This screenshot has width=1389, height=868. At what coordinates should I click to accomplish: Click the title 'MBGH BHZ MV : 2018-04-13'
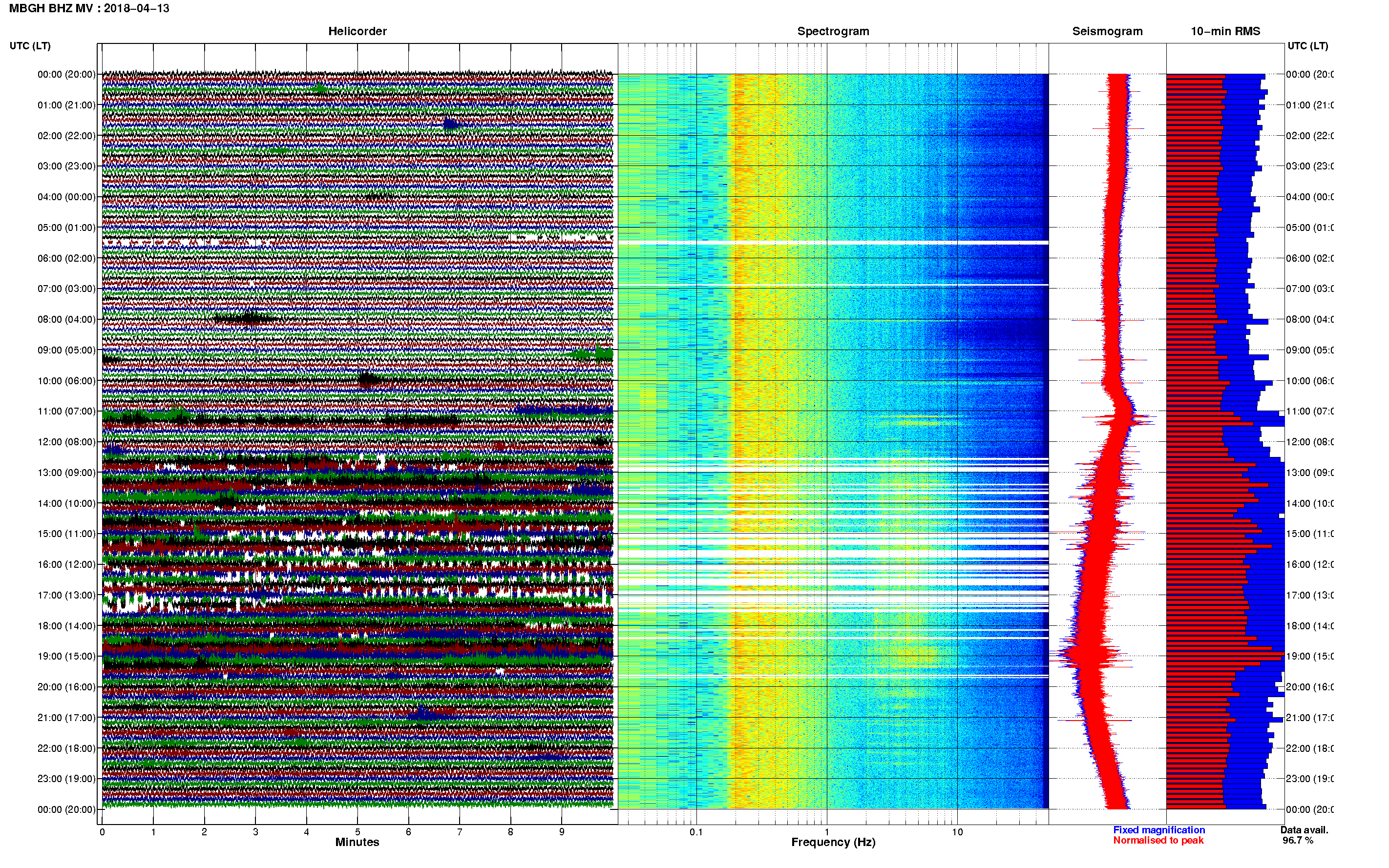click(x=89, y=8)
